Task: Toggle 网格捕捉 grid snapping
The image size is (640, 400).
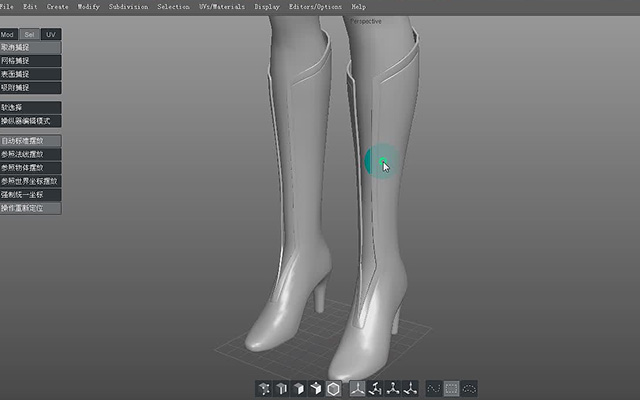Action: (x=31, y=61)
